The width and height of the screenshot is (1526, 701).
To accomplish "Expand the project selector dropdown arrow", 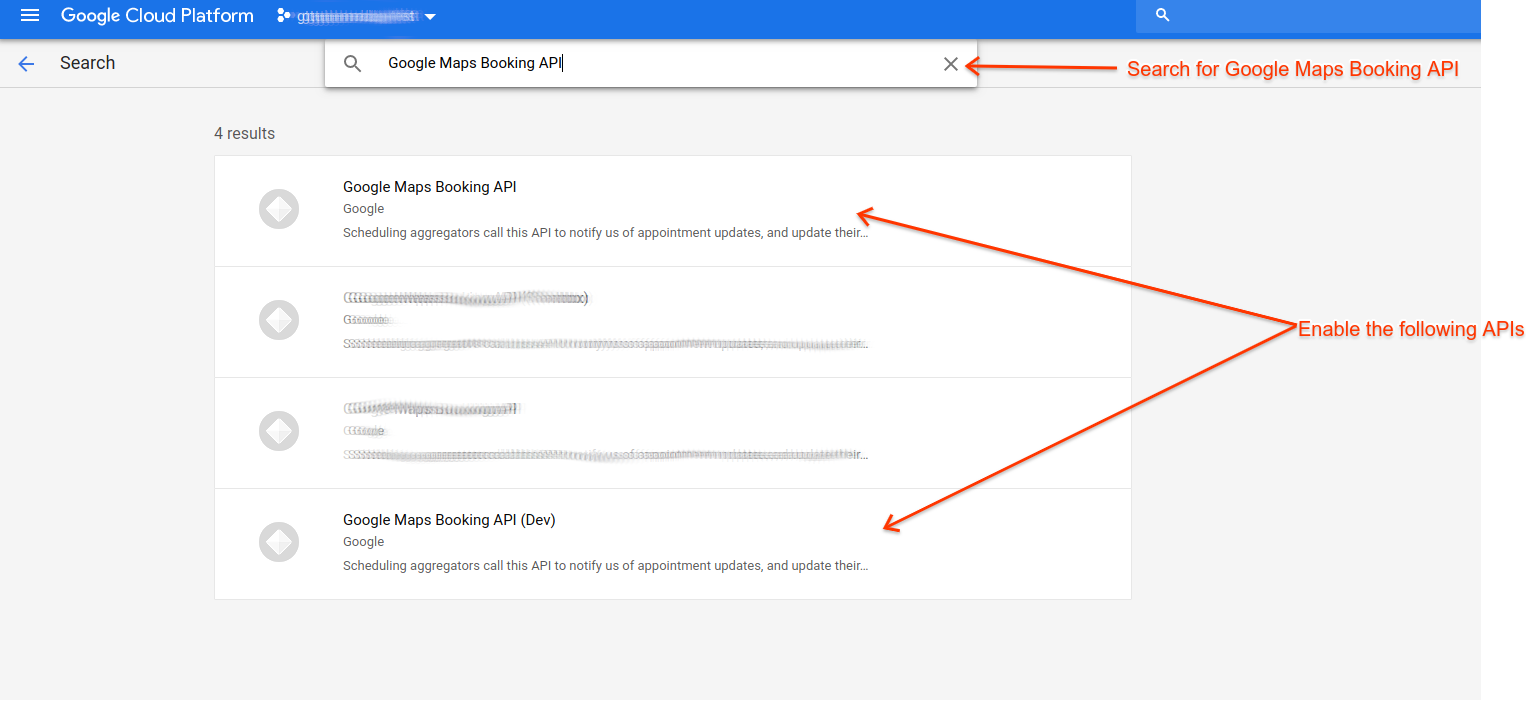I will tap(430, 18).
